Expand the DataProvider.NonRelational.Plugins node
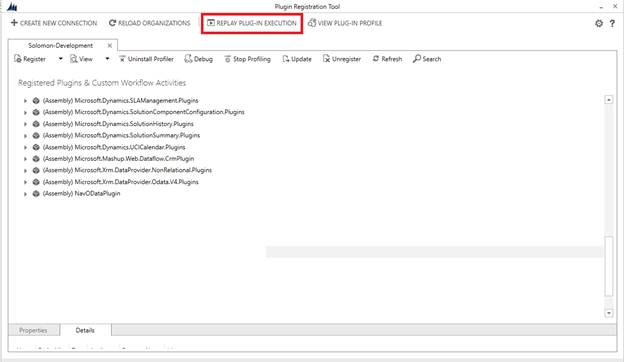Viewport: 624px width, 362px height. tap(25, 171)
